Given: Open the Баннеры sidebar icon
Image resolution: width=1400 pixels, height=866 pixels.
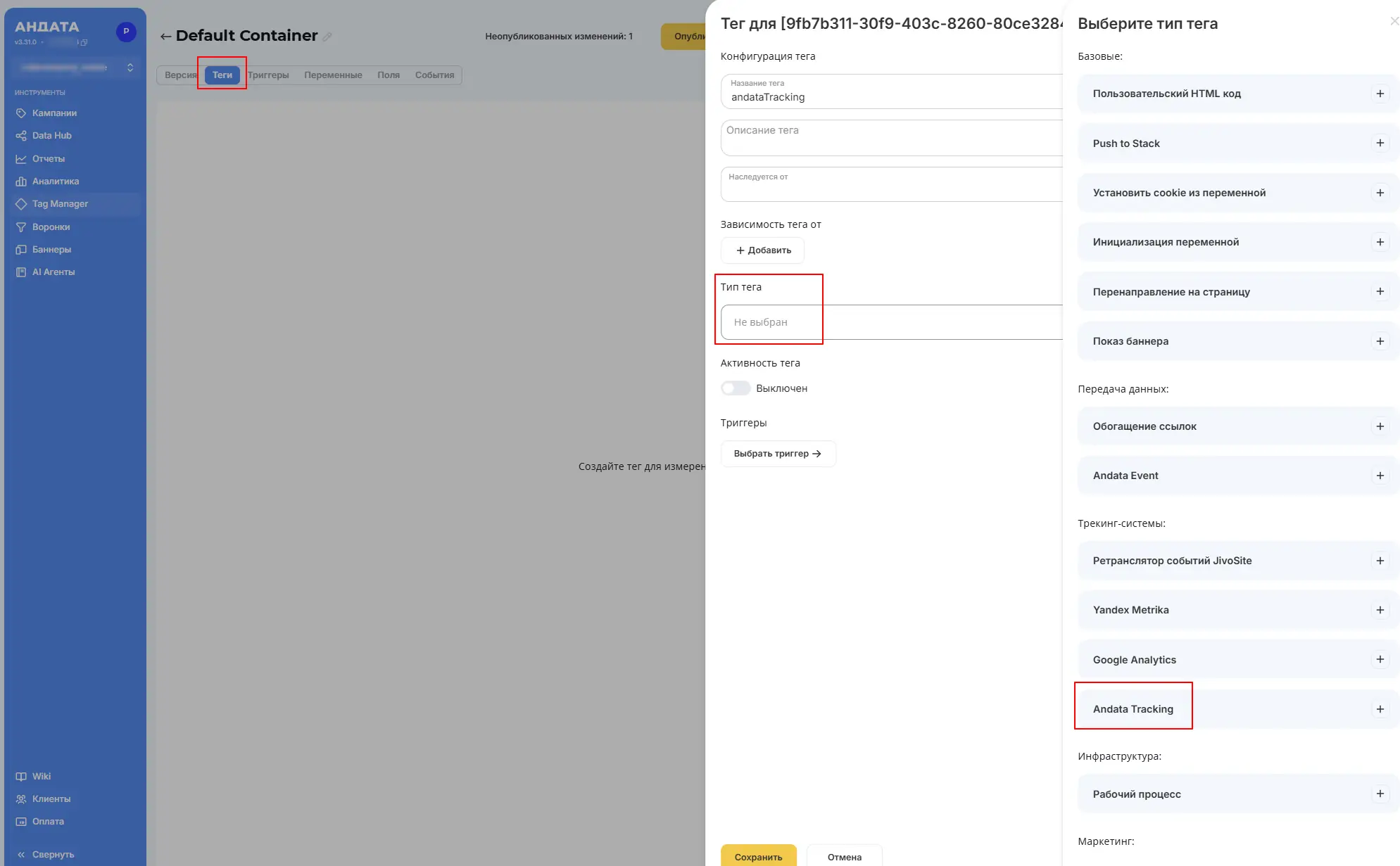Looking at the screenshot, I should pos(21,250).
